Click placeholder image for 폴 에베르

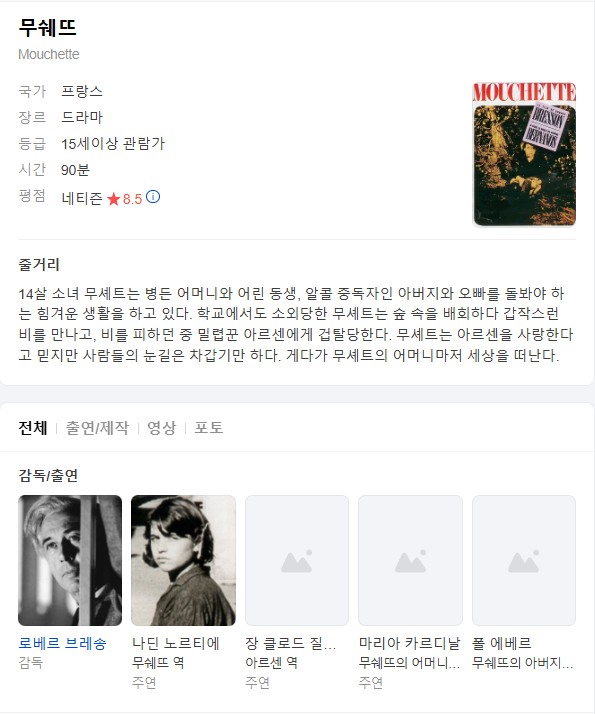(x=524, y=560)
